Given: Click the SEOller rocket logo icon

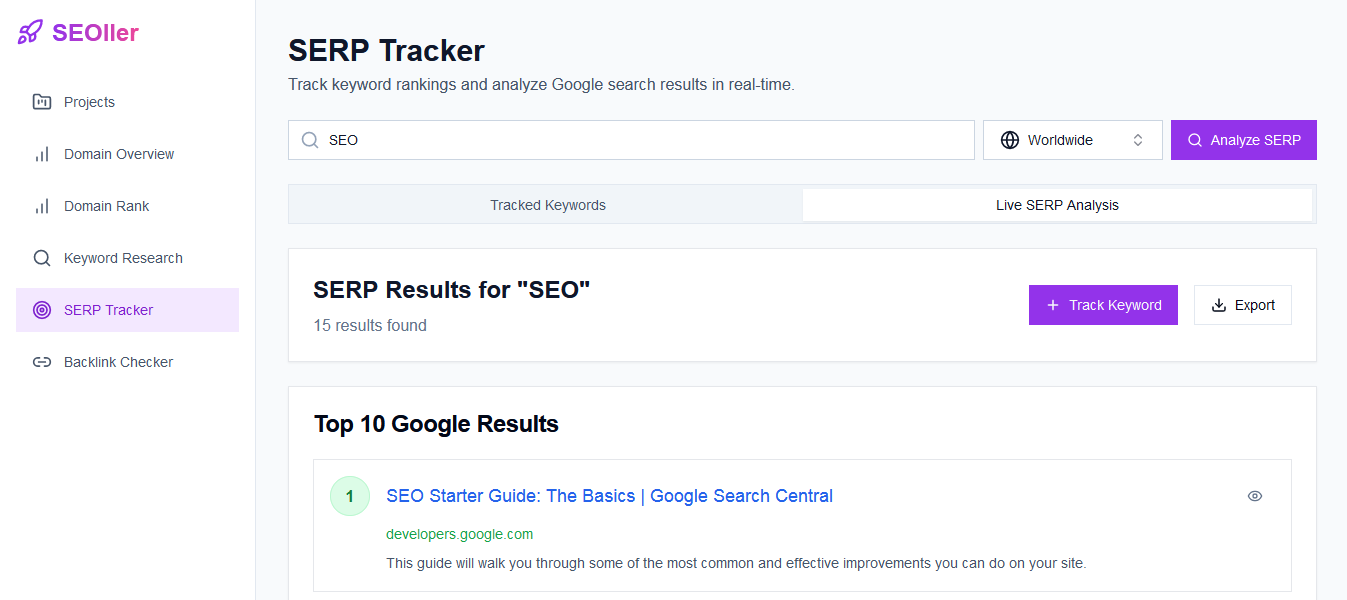Looking at the screenshot, I should (x=28, y=32).
